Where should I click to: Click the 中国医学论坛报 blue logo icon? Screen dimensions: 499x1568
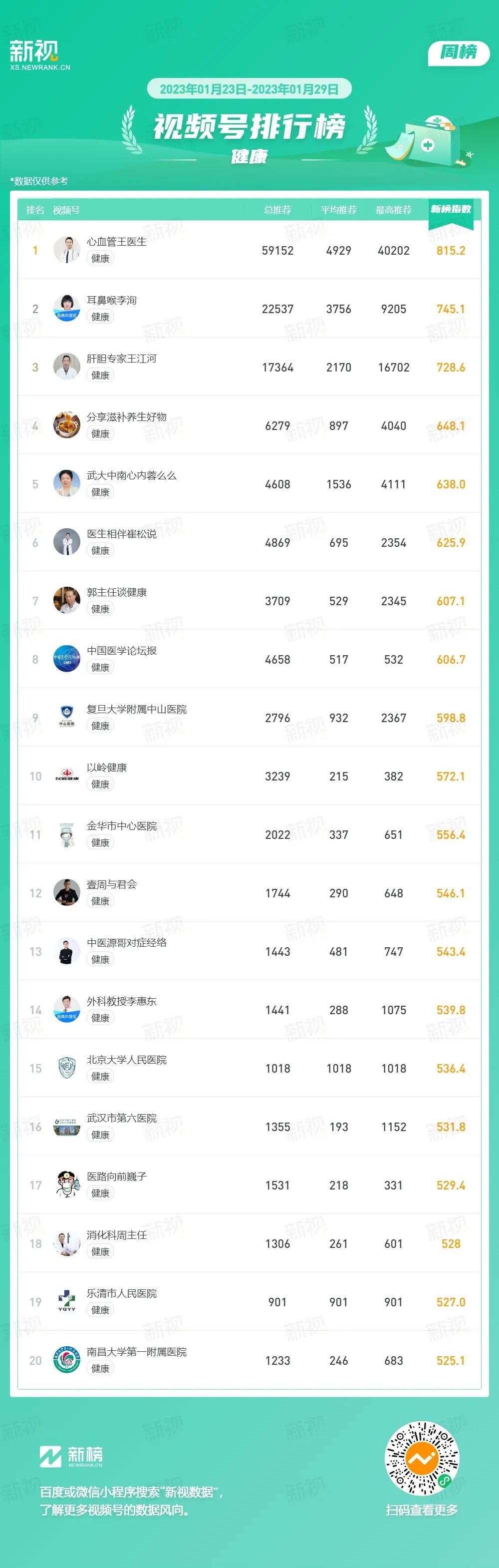pos(67,659)
